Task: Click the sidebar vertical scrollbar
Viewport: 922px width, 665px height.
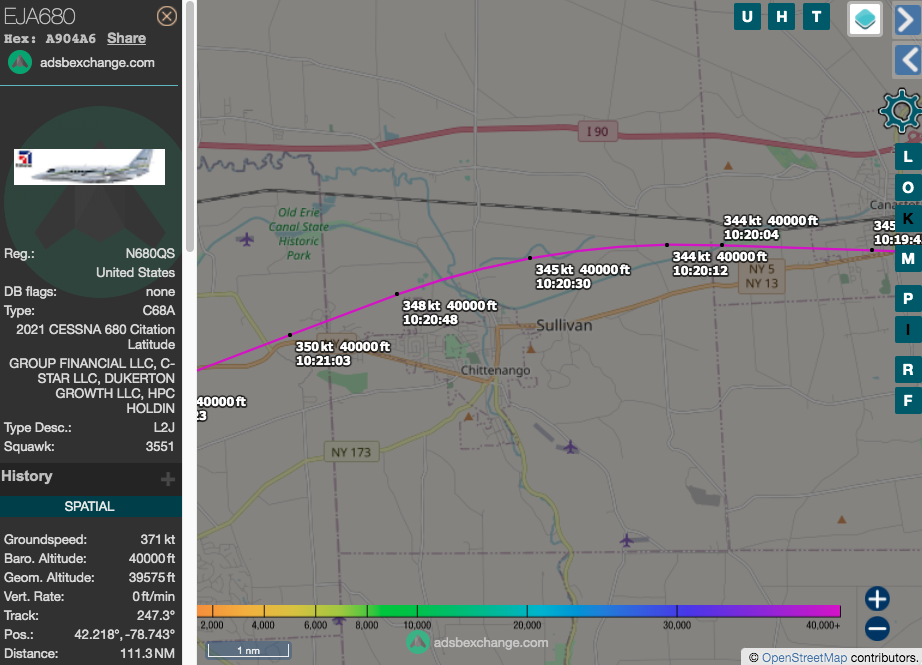Action: coord(191,126)
